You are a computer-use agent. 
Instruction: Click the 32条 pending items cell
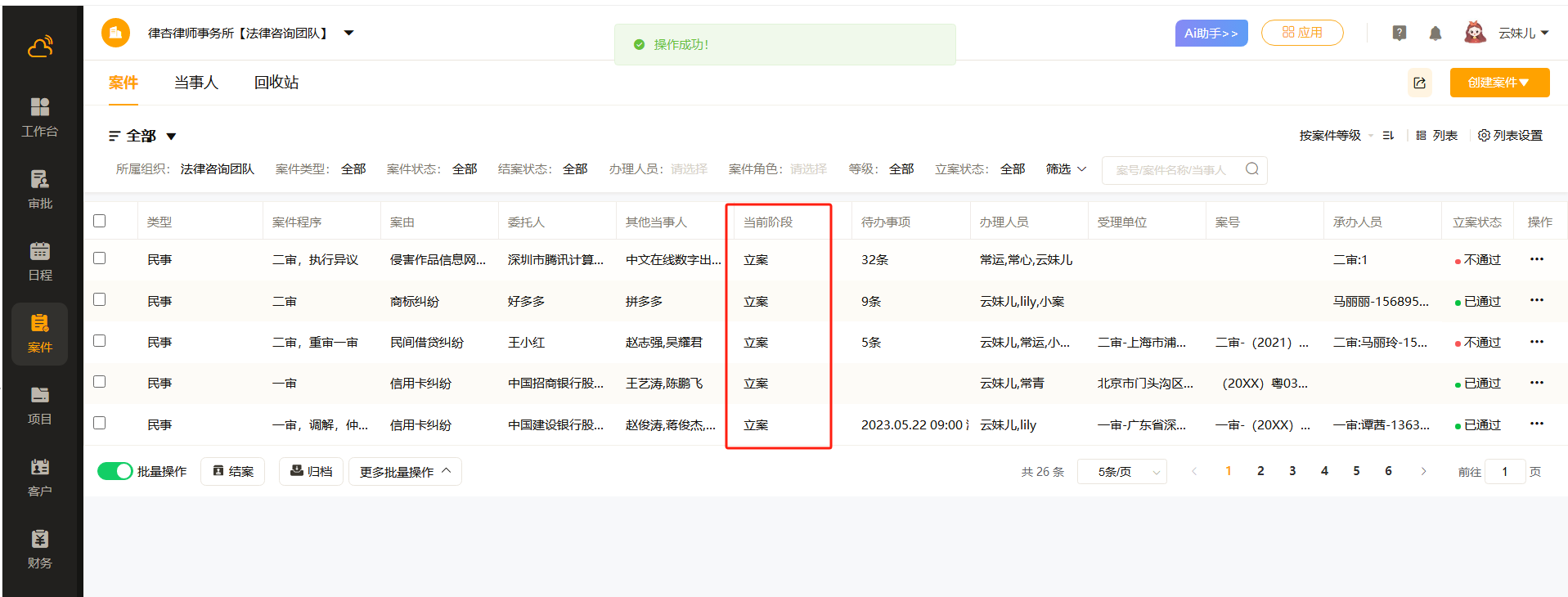[875, 260]
